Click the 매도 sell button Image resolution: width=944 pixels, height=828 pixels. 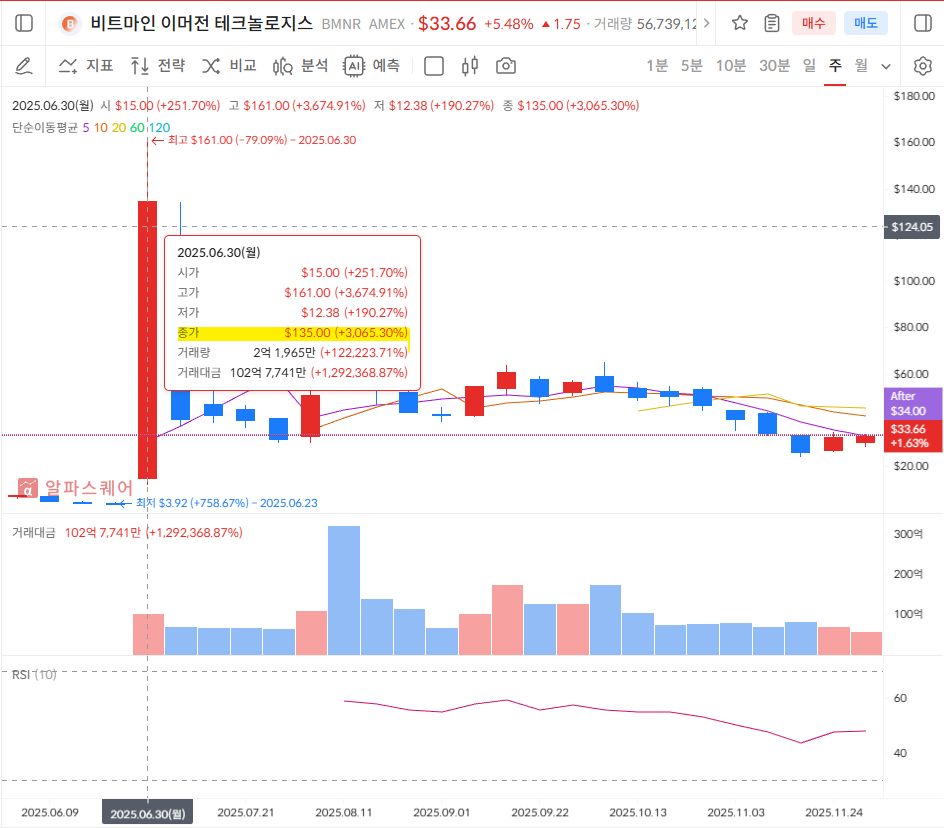coord(865,23)
